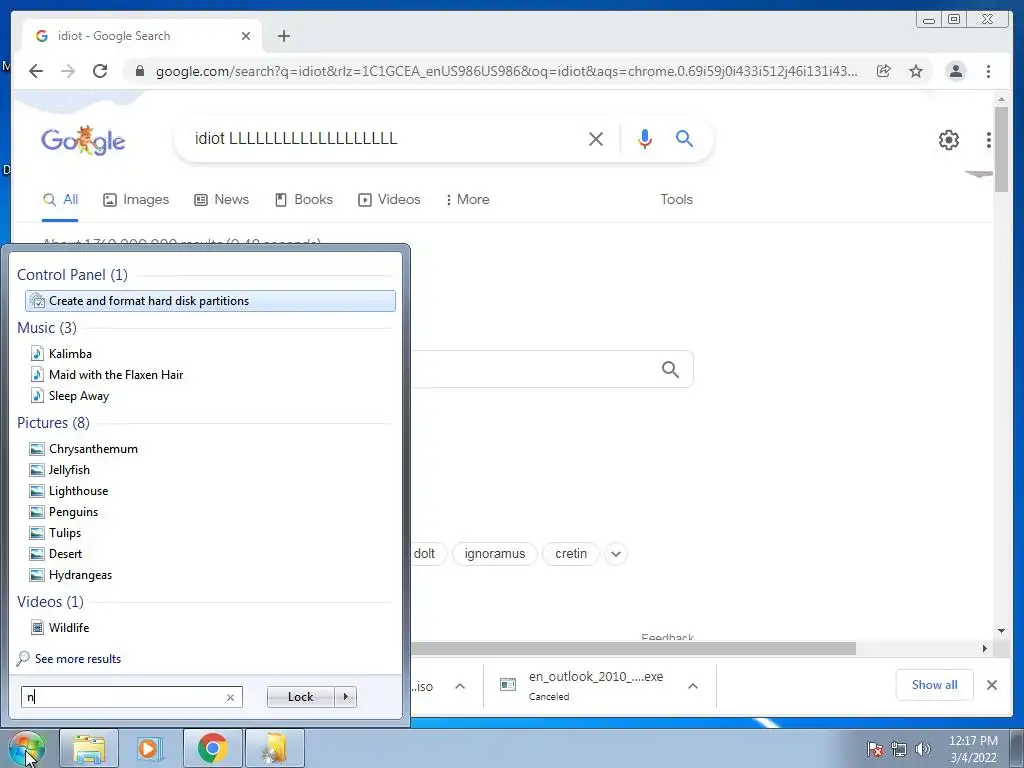
Task: Click the Windows Start orb
Action: (x=27, y=748)
